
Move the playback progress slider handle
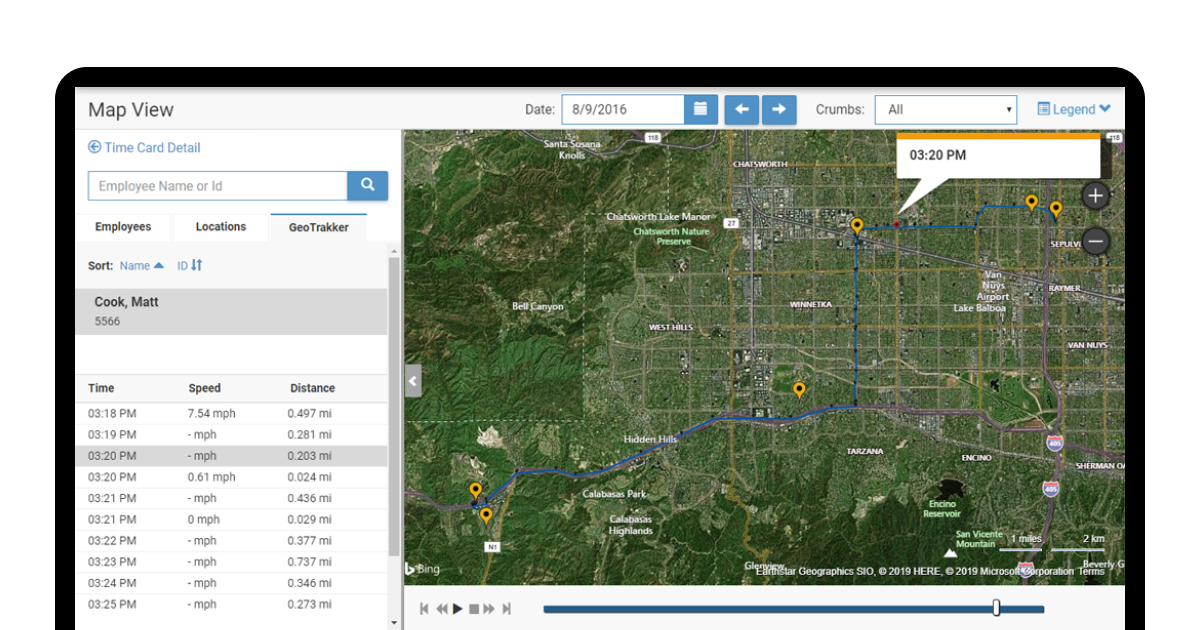(x=996, y=608)
